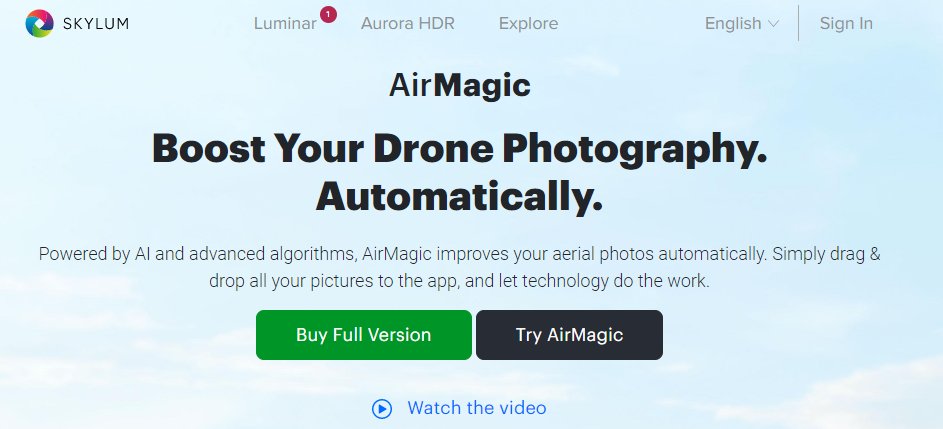Click the chevron arrow next to English
This screenshot has height=429, width=943.
[x=773, y=24]
